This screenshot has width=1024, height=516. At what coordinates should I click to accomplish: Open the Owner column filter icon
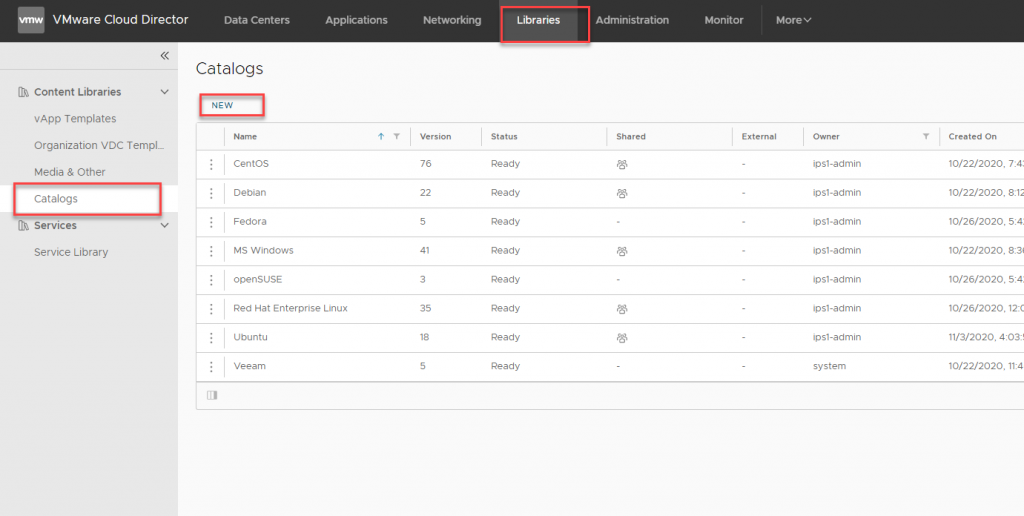925,137
